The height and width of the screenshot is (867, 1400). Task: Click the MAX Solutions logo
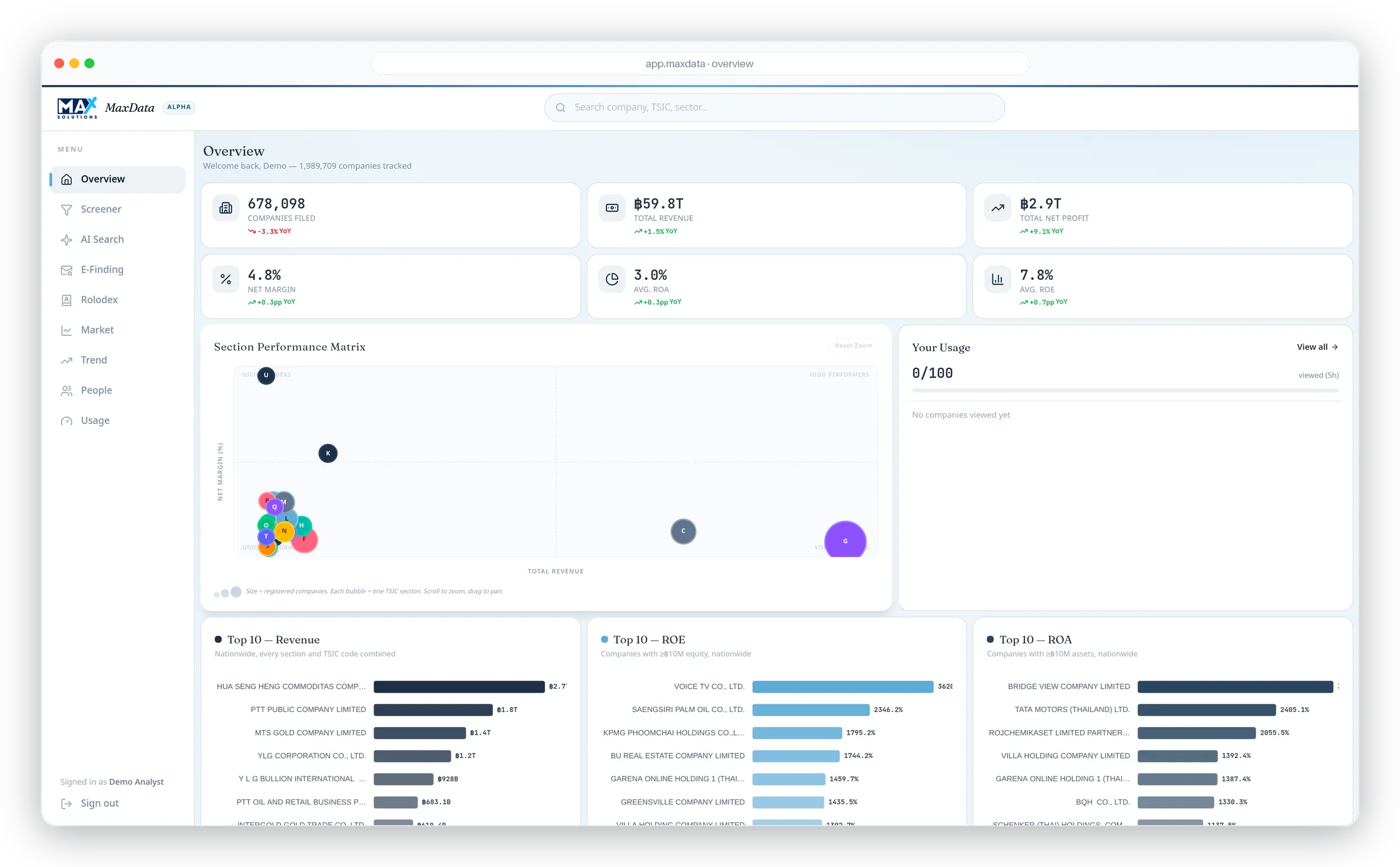77,108
